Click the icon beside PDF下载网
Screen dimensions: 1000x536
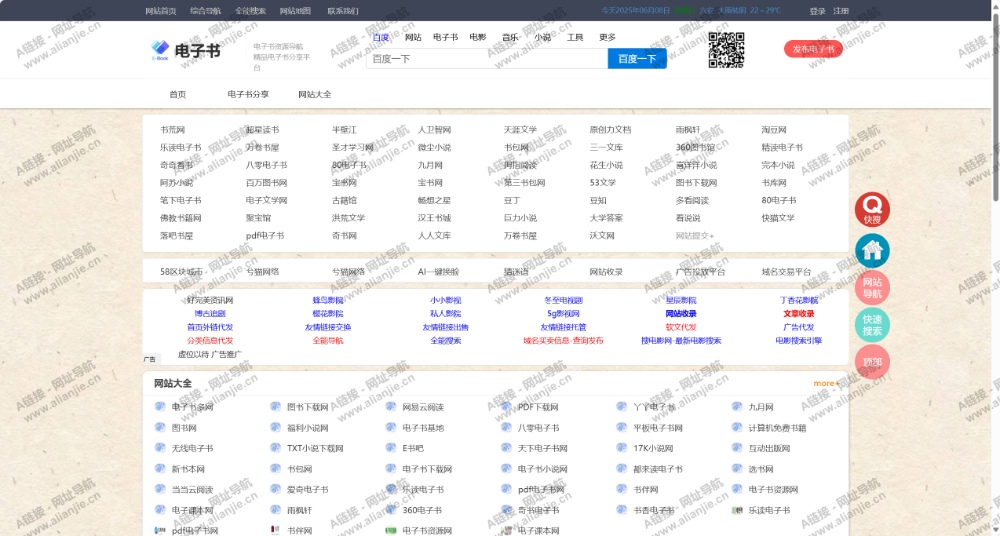click(x=506, y=406)
